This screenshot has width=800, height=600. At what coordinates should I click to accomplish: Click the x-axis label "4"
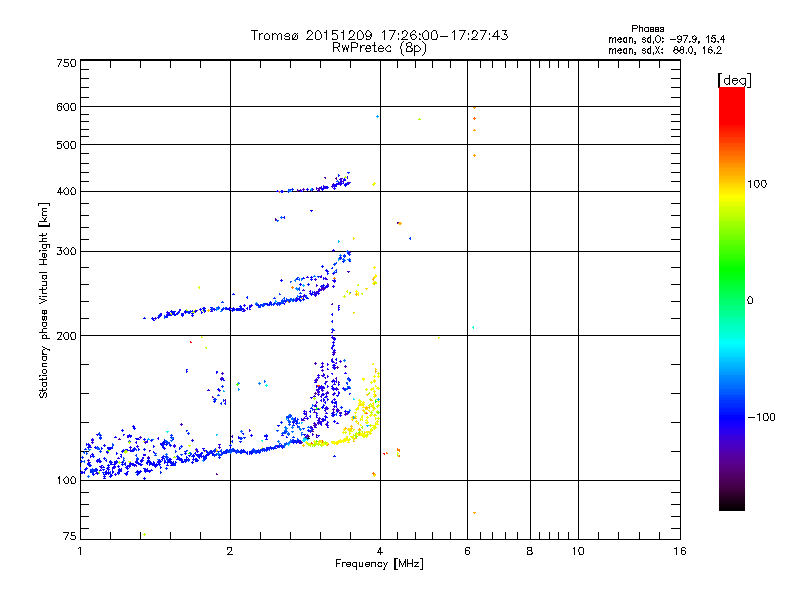[380, 551]
